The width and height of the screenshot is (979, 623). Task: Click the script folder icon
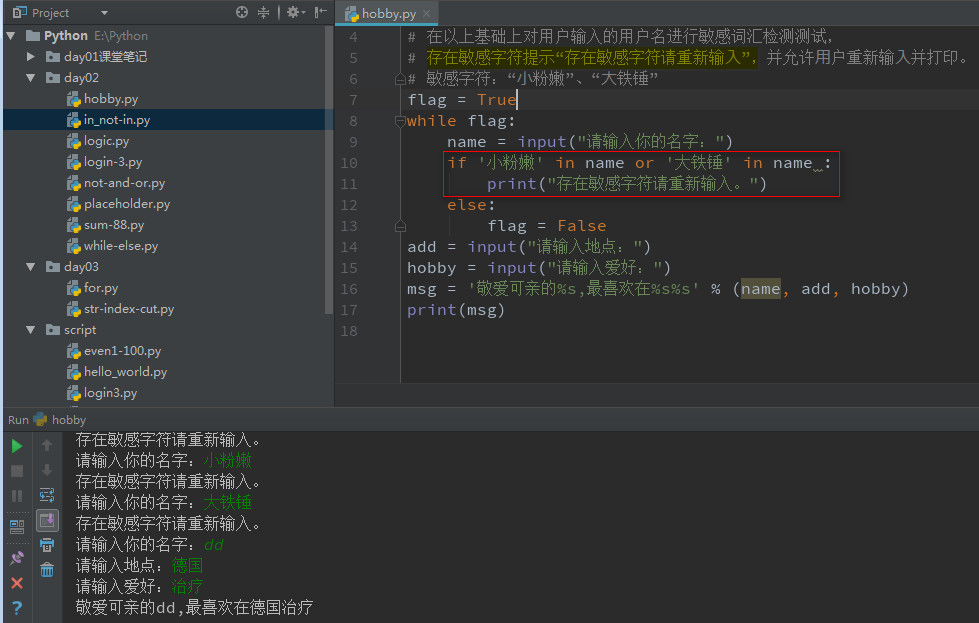click(x=53, y=330)
